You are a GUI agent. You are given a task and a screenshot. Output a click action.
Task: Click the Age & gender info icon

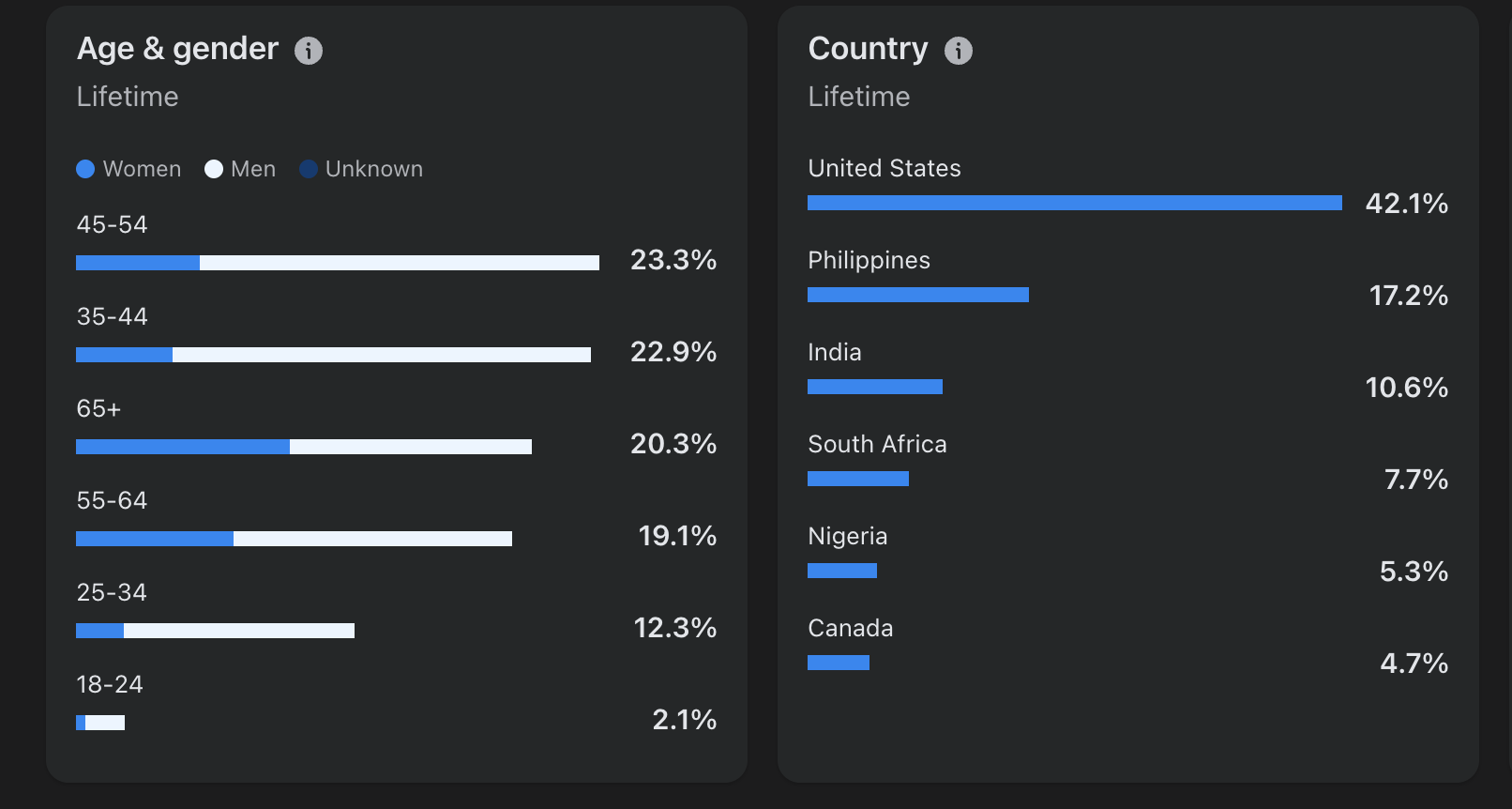coord(309,51)
